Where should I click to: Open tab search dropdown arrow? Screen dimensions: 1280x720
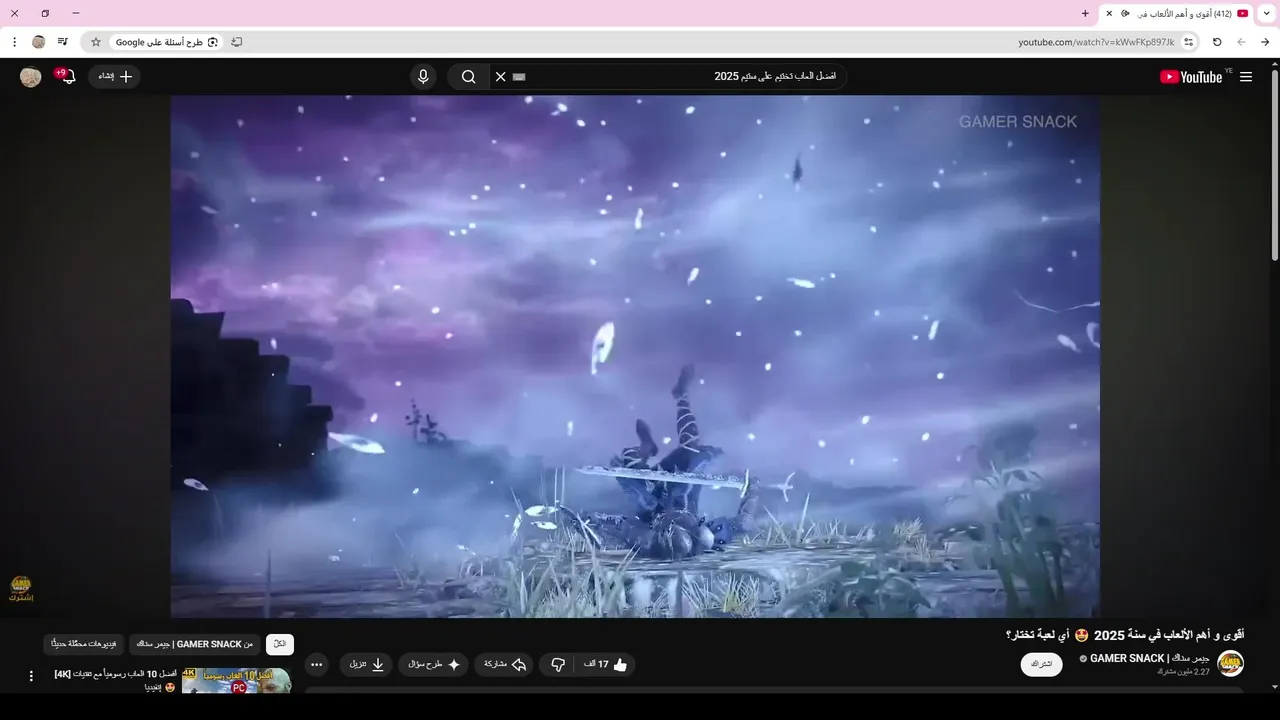(x=1267, y=13)
